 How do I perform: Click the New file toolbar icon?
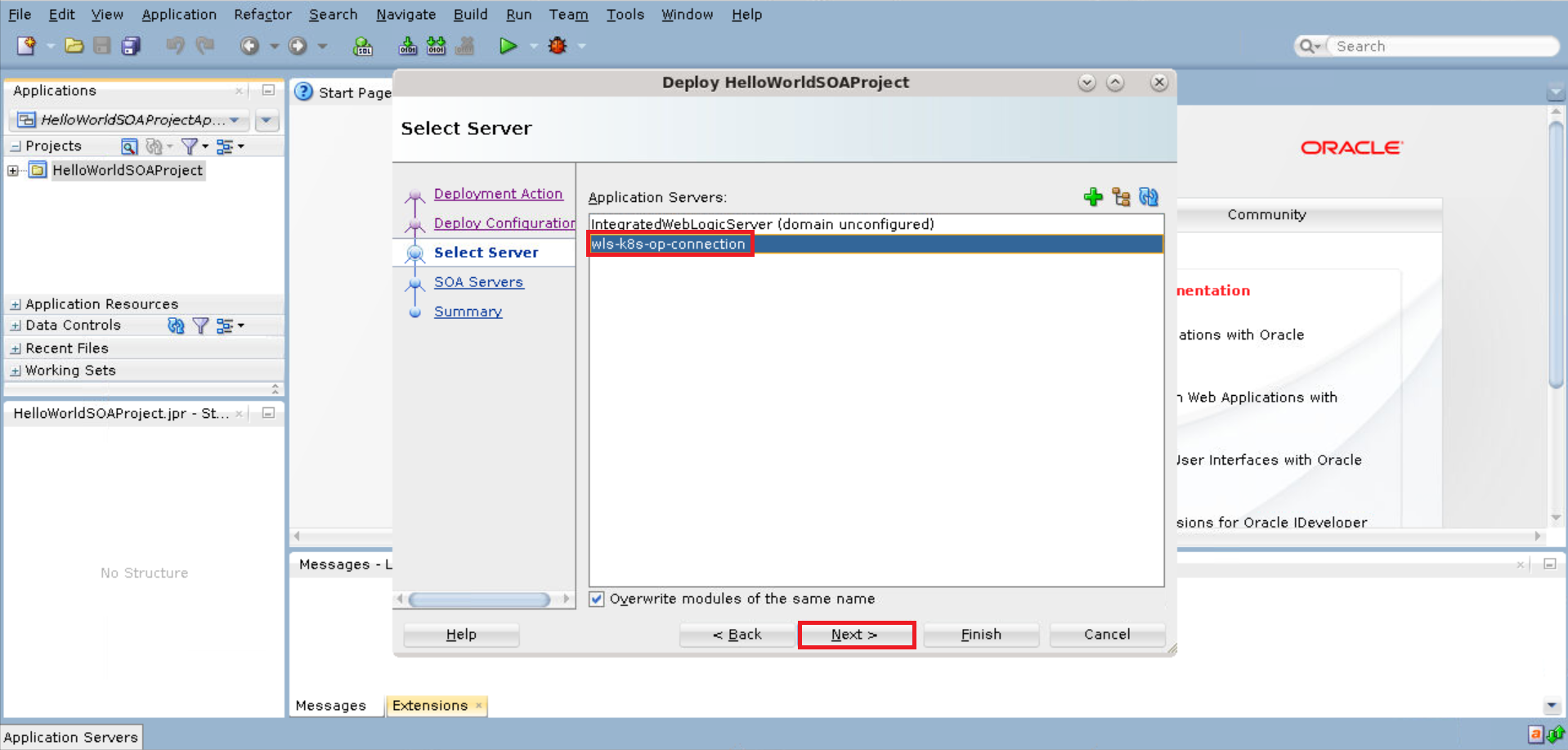pyautogui.click(x=26, y=46)
